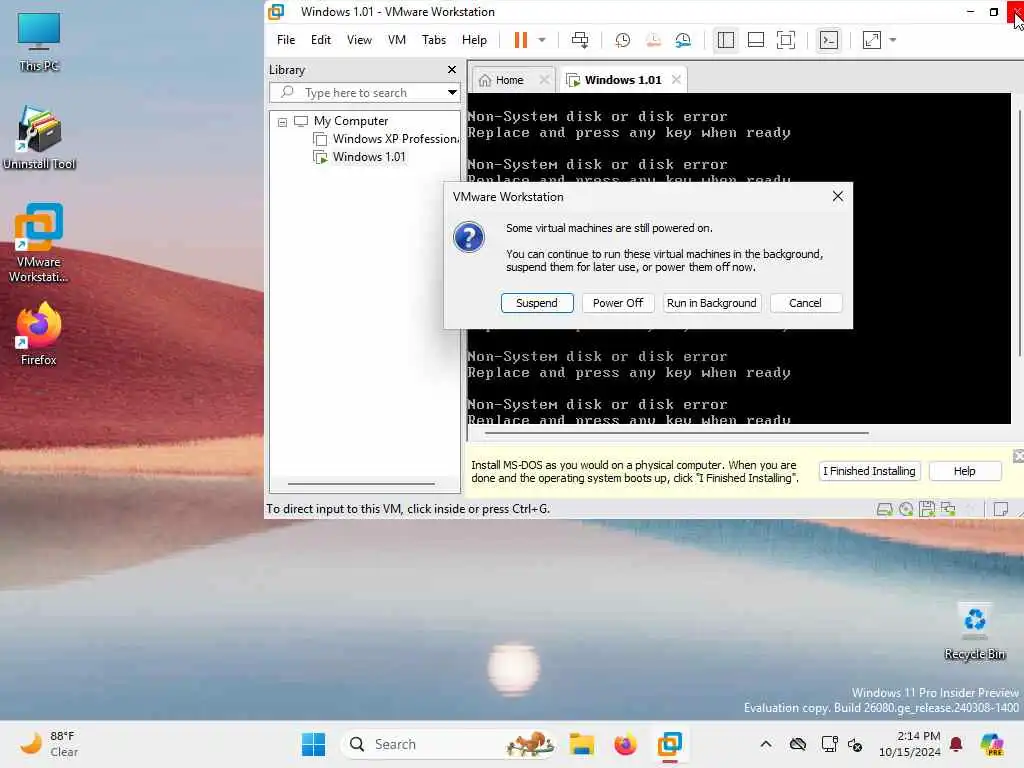Click the Suspend button in dialog
This screenshot has width=1024, height=768.
537,303
